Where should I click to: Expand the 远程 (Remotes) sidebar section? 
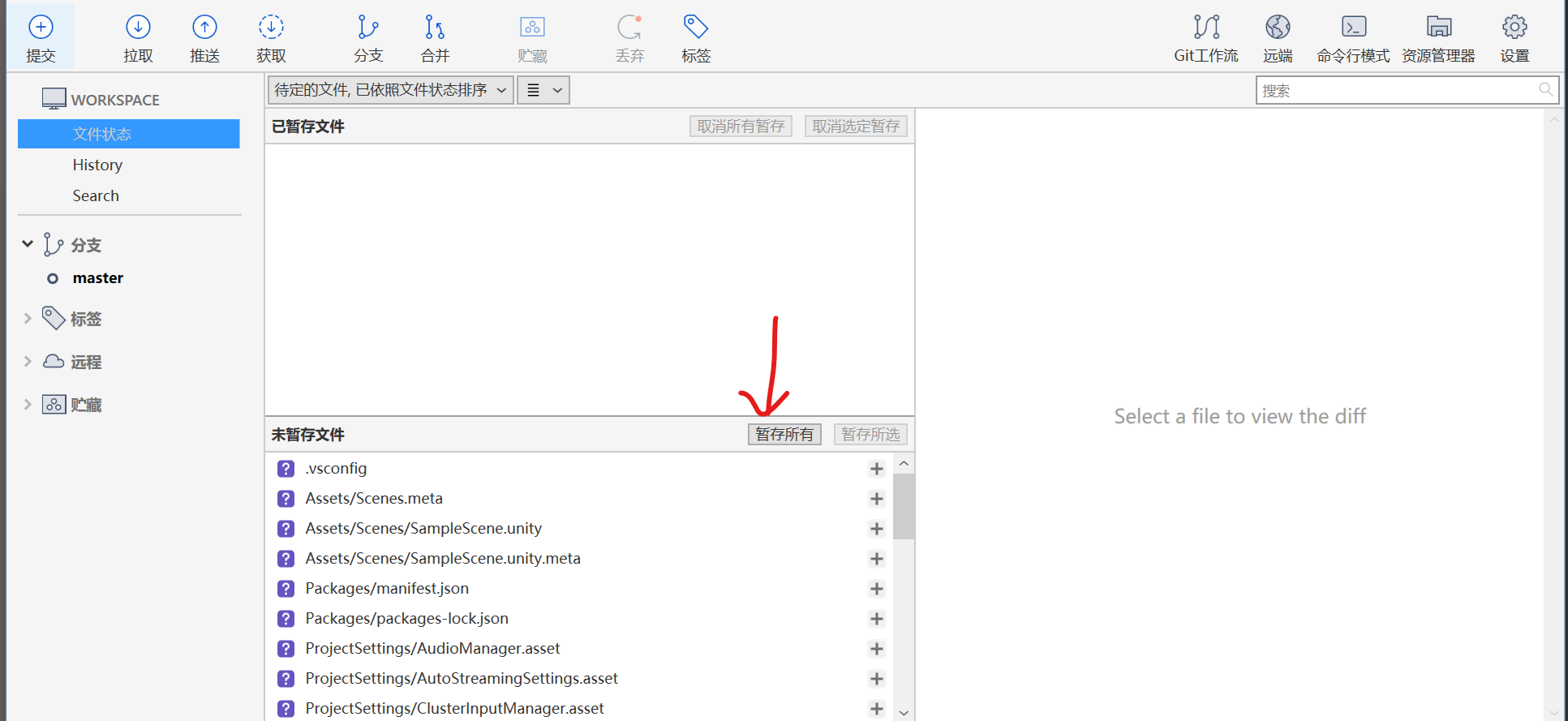28,362
